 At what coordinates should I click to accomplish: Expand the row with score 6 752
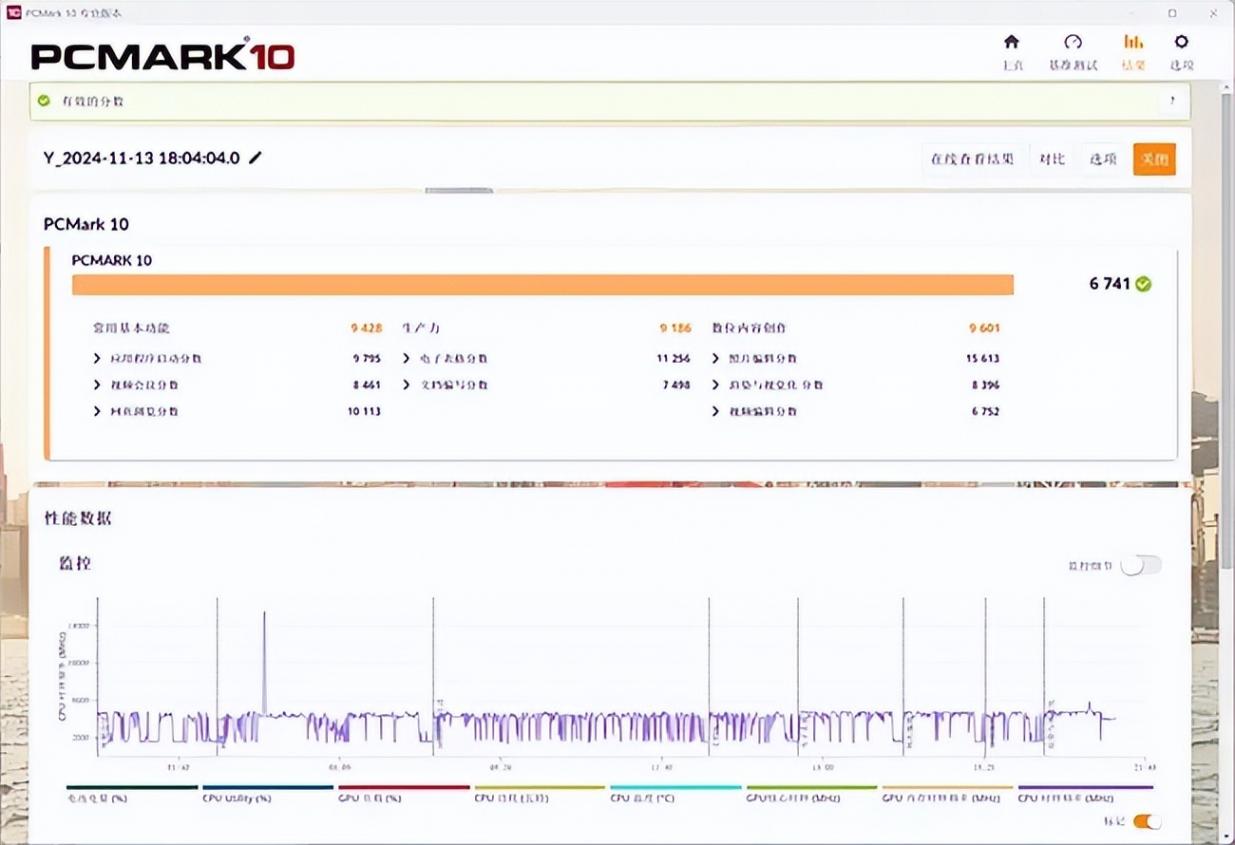[x=716, y=411]
